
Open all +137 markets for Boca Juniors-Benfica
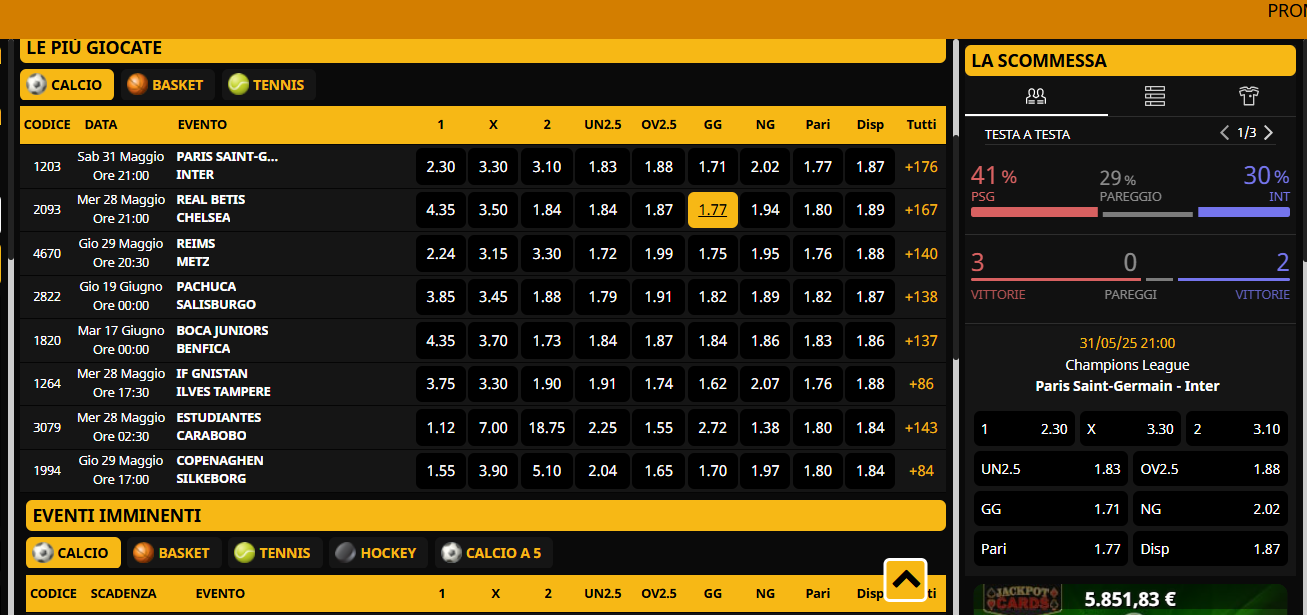(x=921, y=341)
